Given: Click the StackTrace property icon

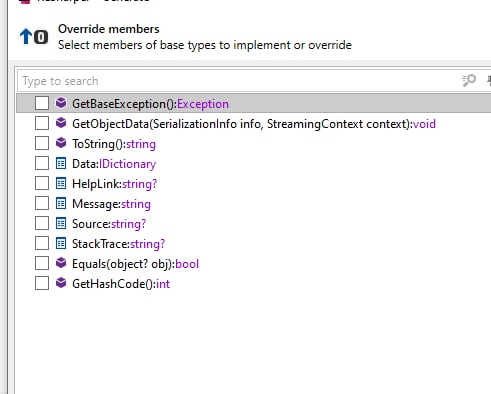Looking at the screenshot, I should 61,243.
